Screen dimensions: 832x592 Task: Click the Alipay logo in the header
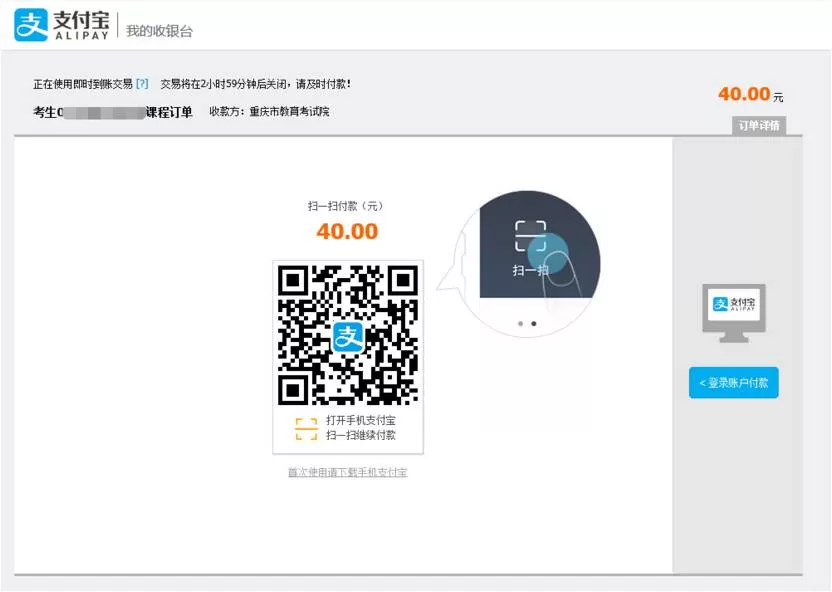click(62, 26)
